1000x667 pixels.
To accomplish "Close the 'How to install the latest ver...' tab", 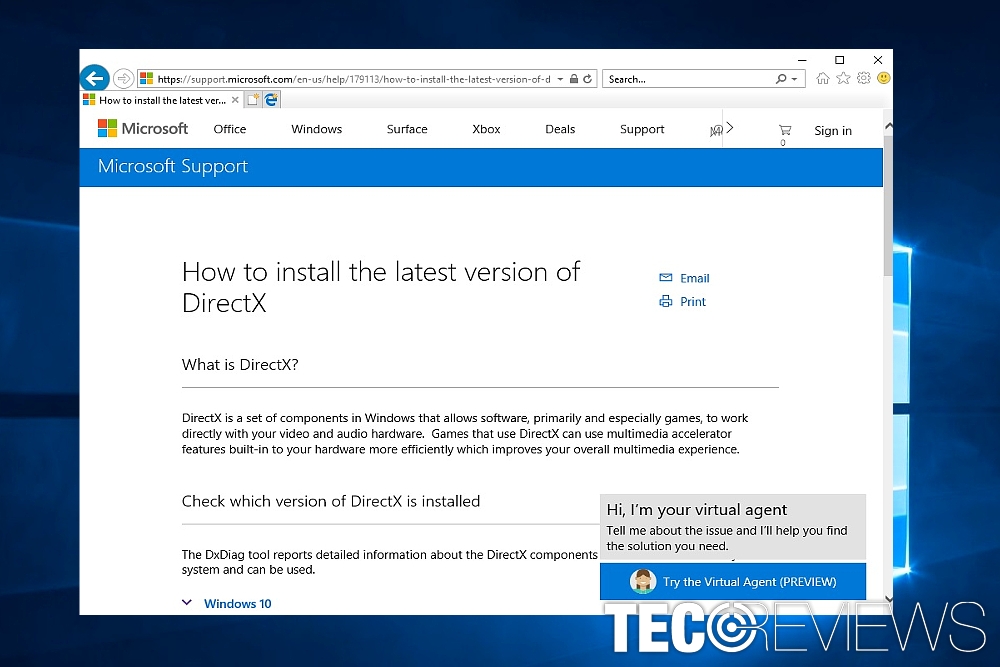I will [x=235, y=100].
